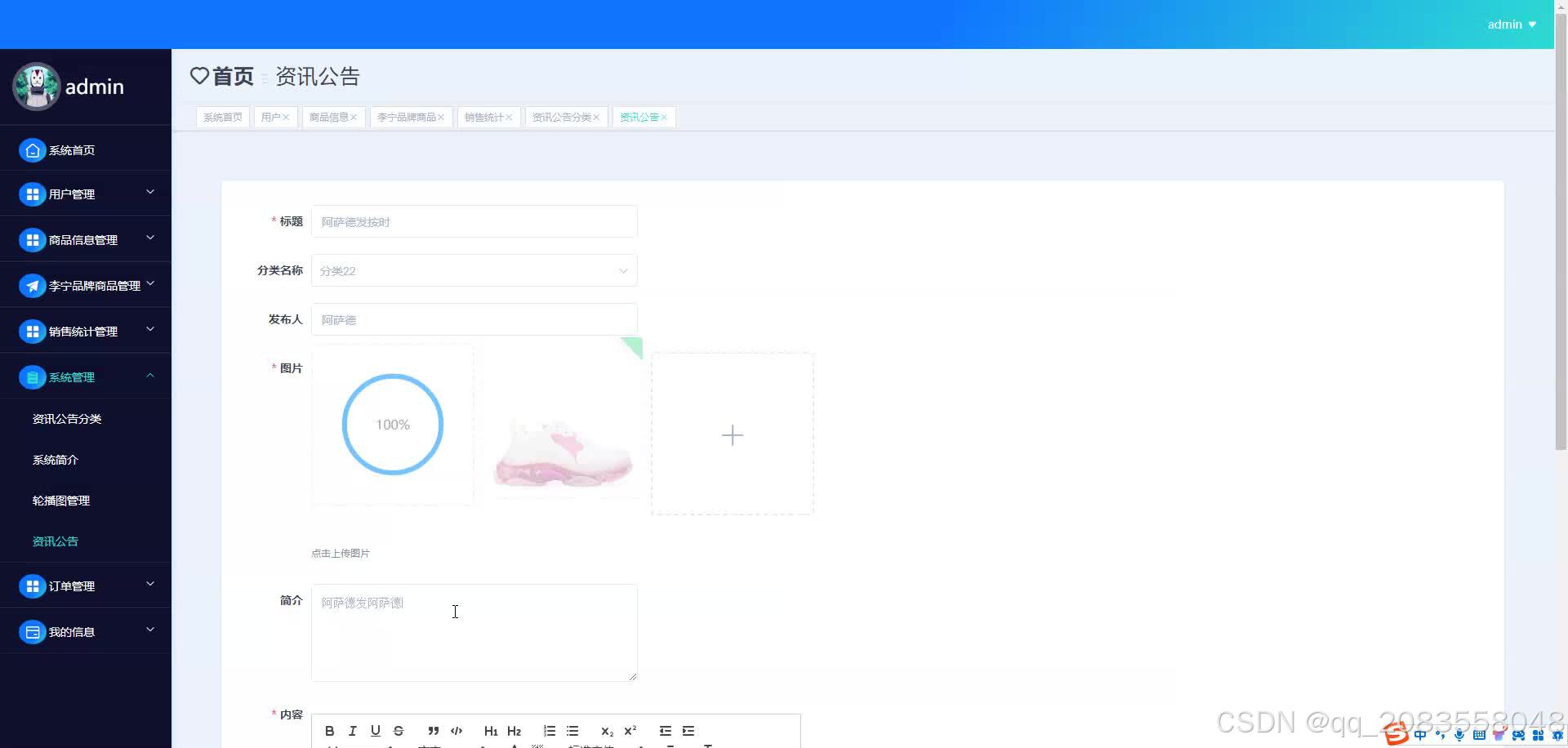Click the admin avatar in the sidebar
1568x748 pixels.
[x=36, y=87]
